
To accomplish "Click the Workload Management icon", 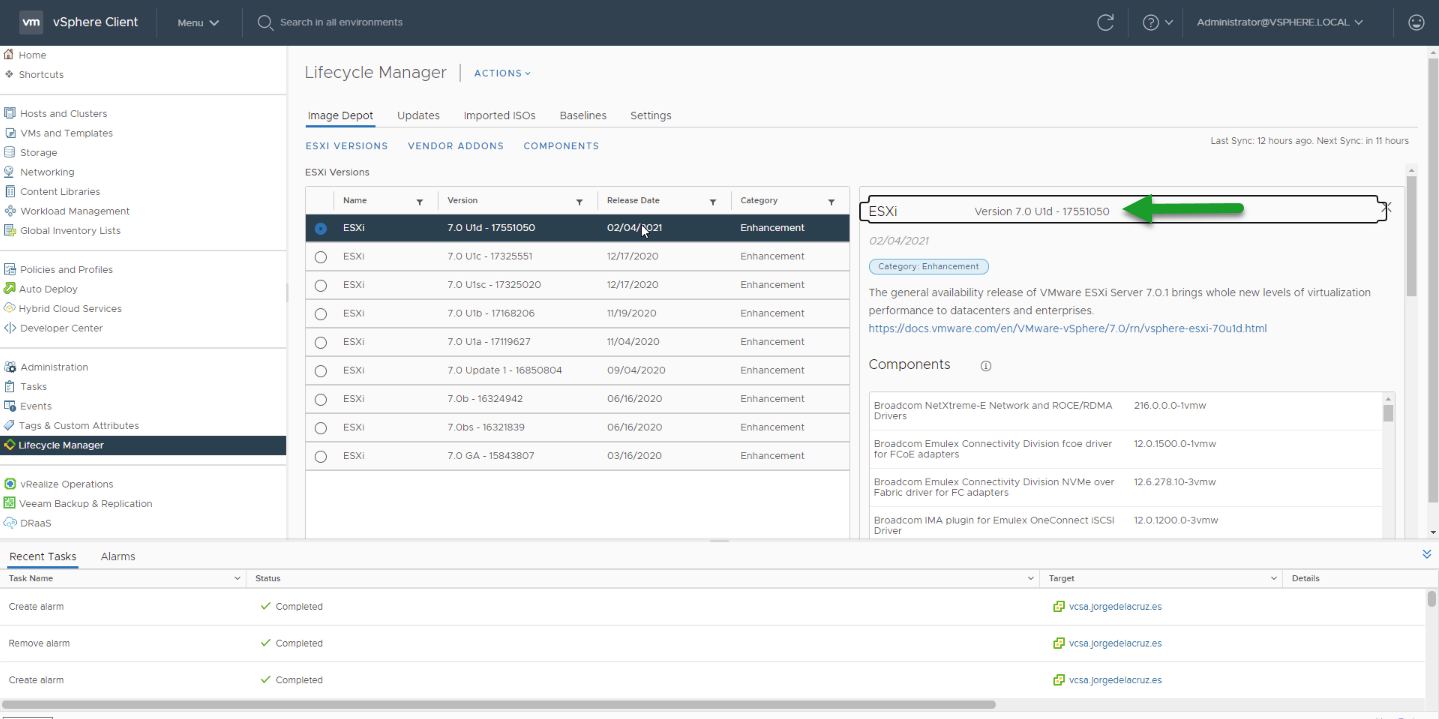I will (10, 211).
